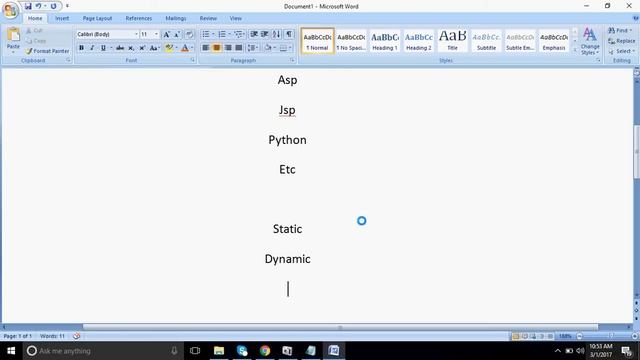Image resolution: width=640 pixels, height=360 pixels.
Task: Toggle Italic formatting
Action: click(92, 48)
